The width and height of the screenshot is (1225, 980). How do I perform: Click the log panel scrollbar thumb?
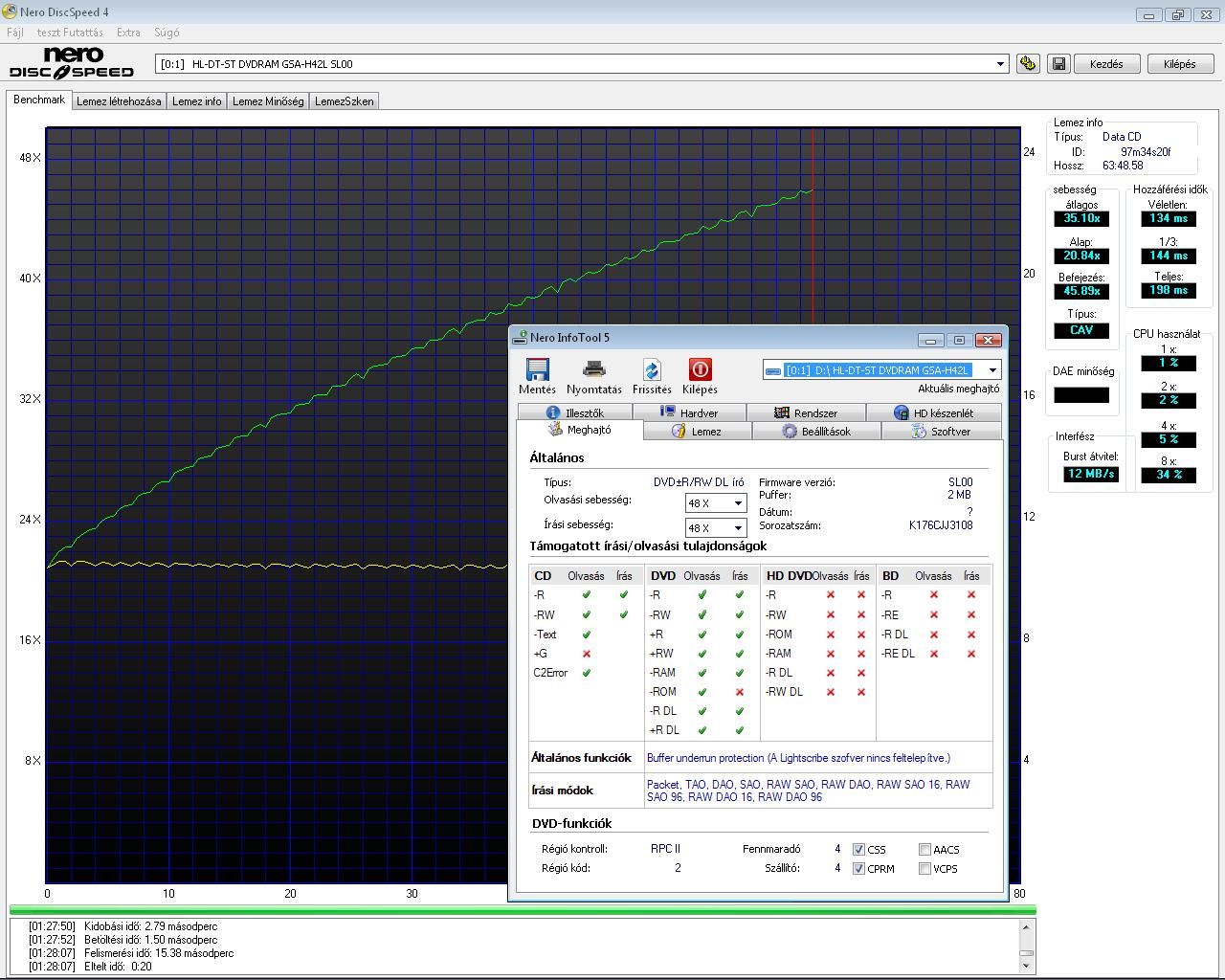tap(1026, 952)
